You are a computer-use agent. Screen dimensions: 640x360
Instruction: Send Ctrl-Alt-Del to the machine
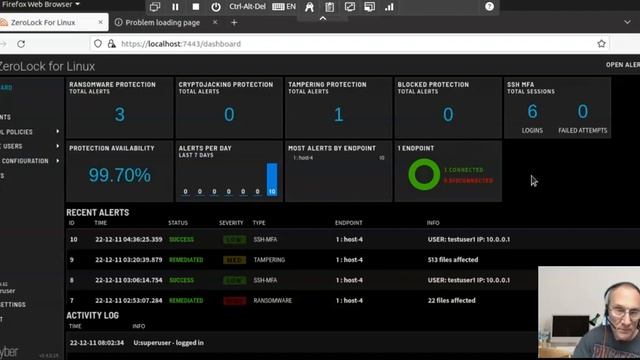[247, 7]
